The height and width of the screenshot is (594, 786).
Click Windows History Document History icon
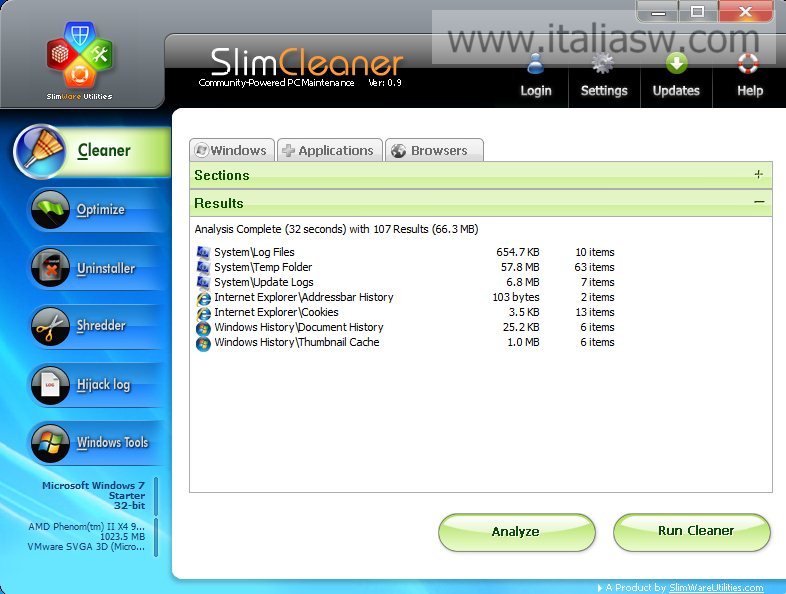203,328
